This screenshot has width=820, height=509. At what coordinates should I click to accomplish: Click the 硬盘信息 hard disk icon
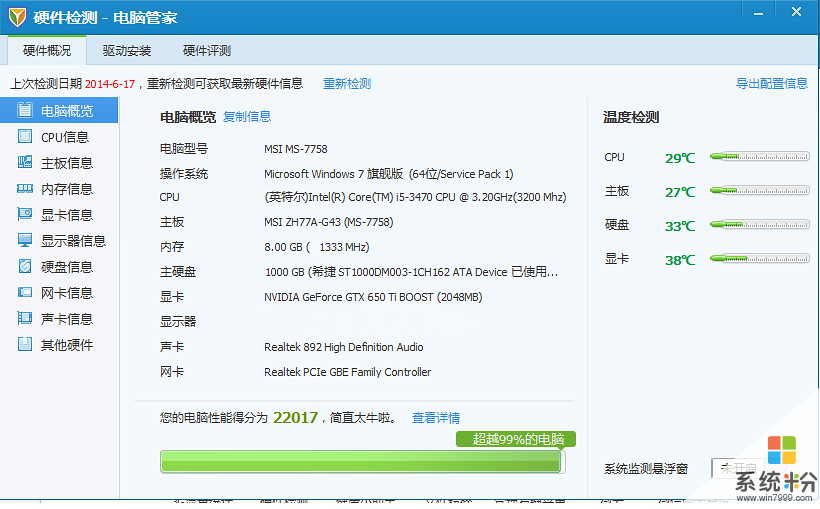pyautogui.click(x=24, y=266)
